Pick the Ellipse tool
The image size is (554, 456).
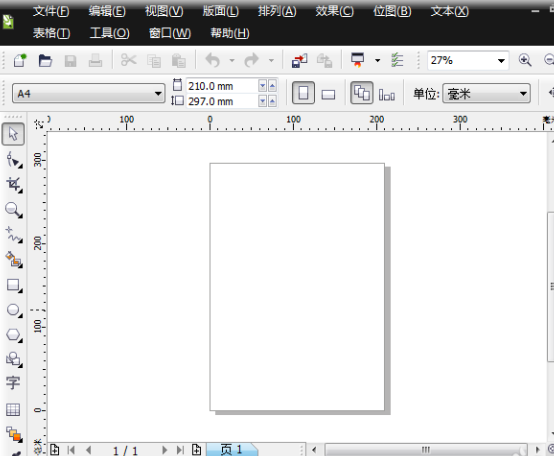point(14,310)
